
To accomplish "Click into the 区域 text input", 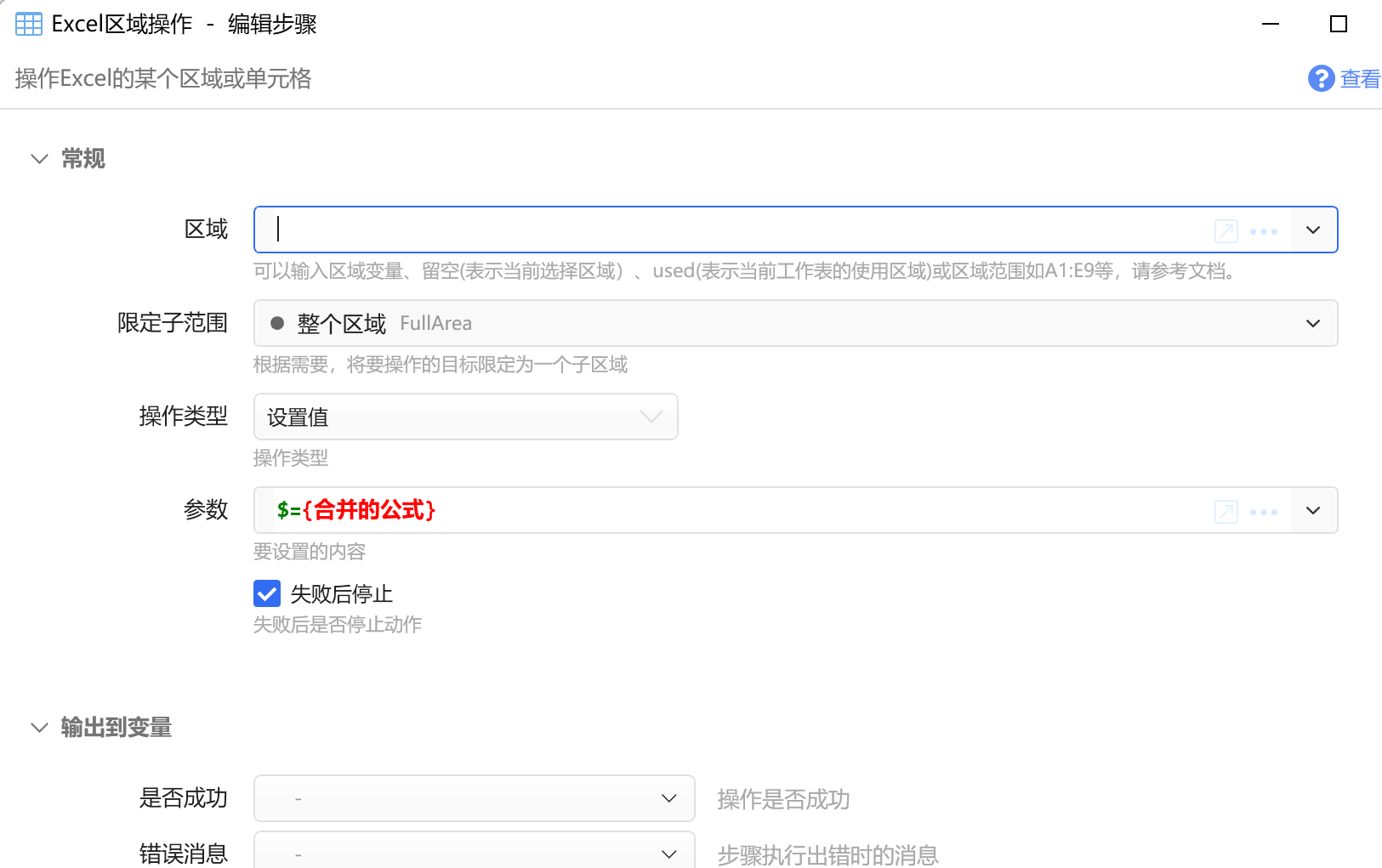I will (x=731, y=230).
